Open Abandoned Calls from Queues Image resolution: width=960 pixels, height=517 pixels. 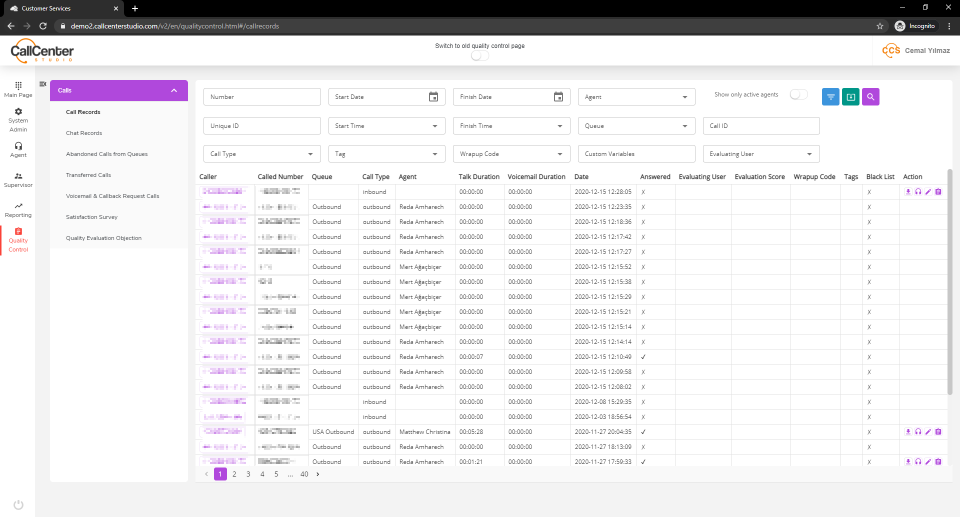pyautogui.click(x=107, y=154)
